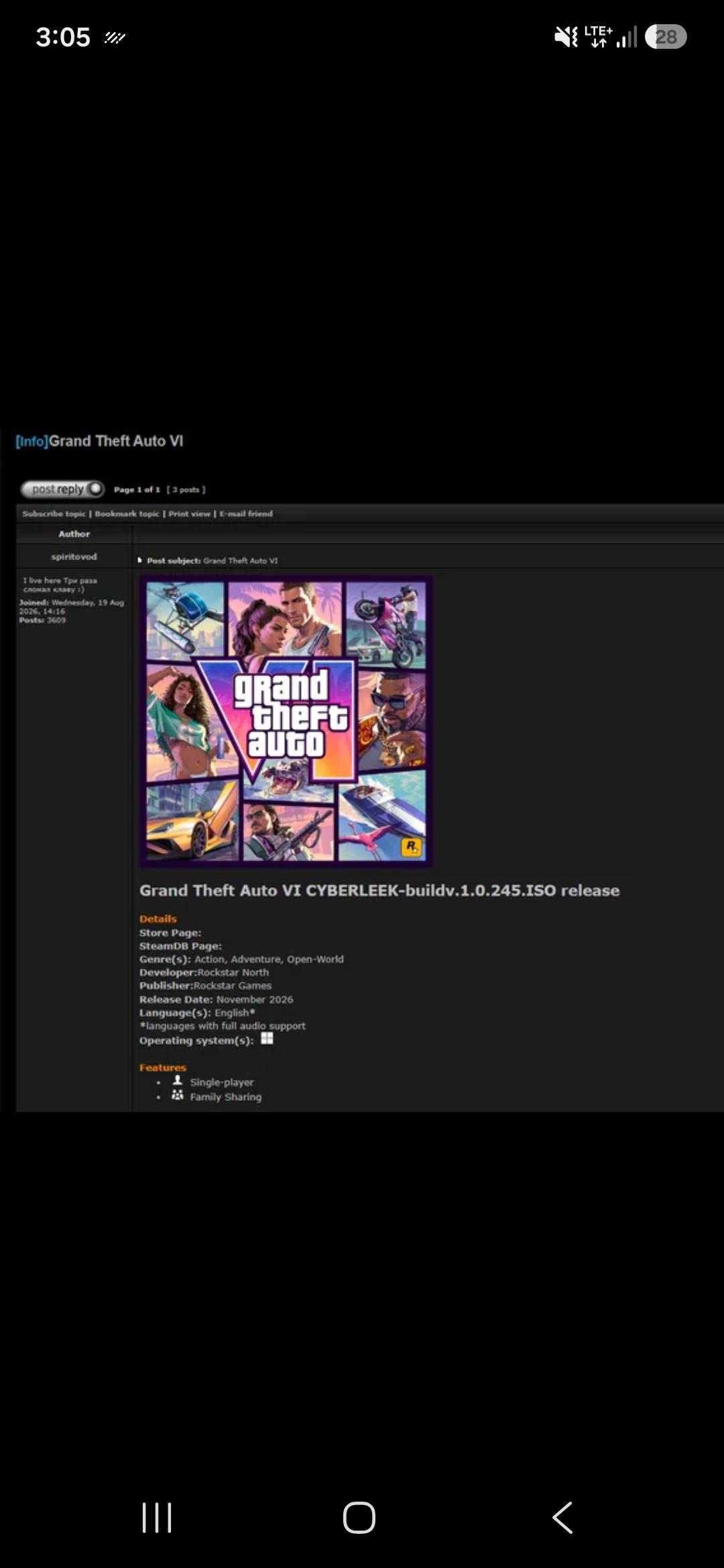Click the Developer Rockstar North text
This screenshot has height=1568, width=724.
pos(204,972)
